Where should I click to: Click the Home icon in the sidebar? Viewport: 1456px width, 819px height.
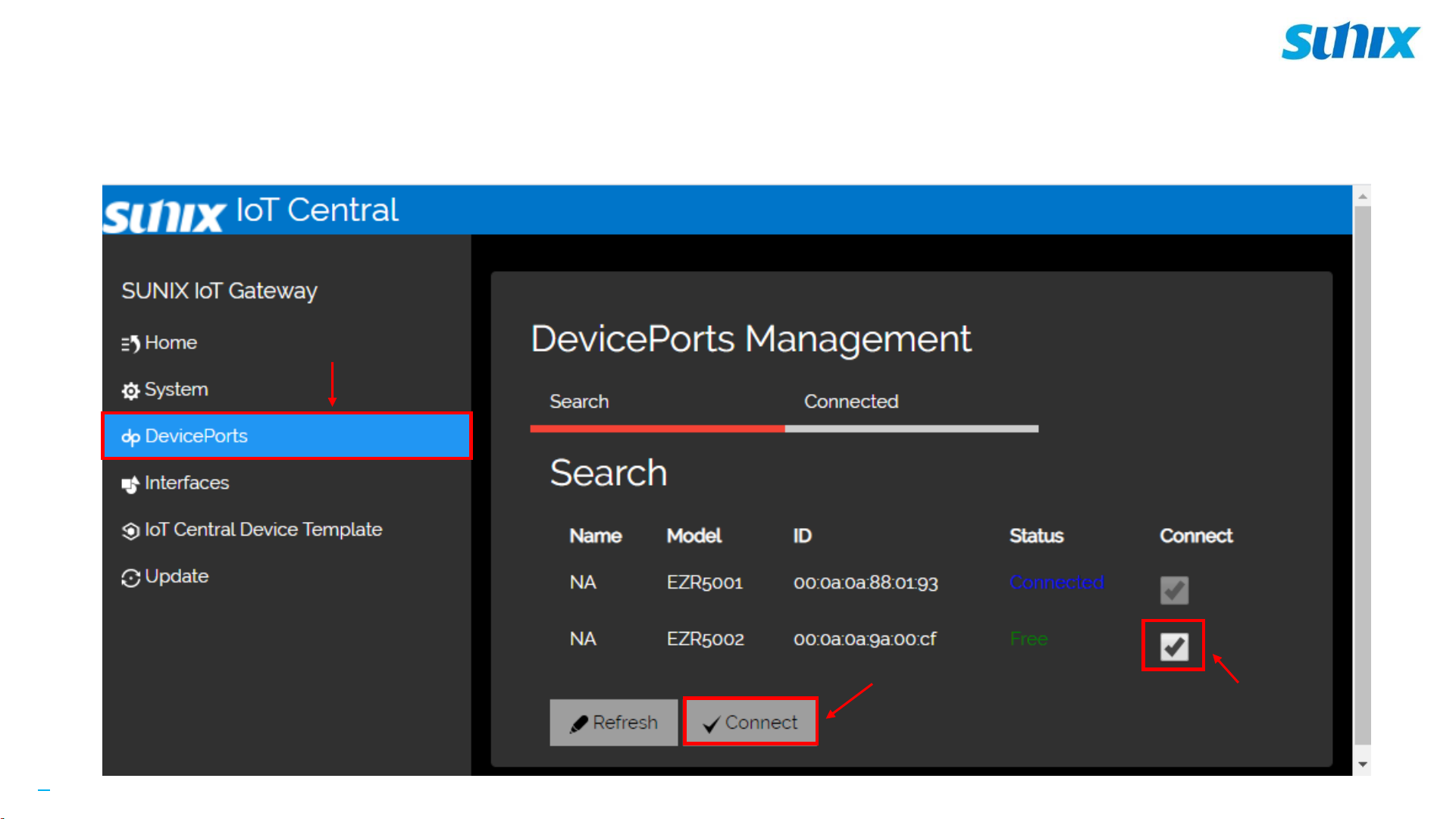coord(130,343)
